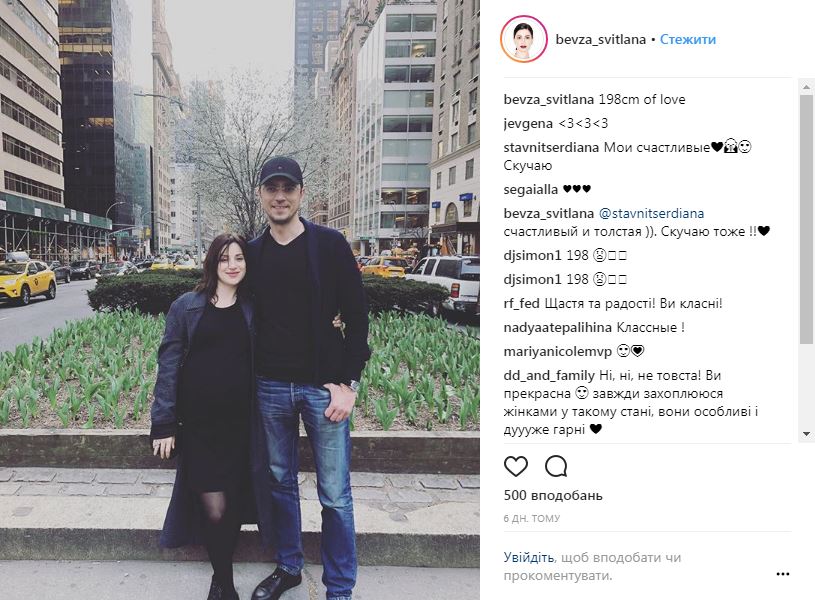The width and height of the screenshot is (815, 600).
Task: View the 500 вподобань likes list
Action: point(553,495)
